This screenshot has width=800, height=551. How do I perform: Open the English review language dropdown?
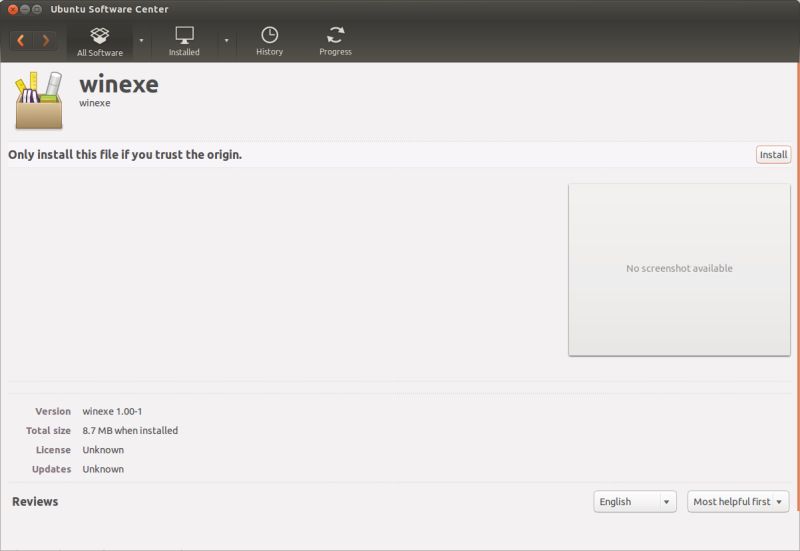[x=635, y=502]
